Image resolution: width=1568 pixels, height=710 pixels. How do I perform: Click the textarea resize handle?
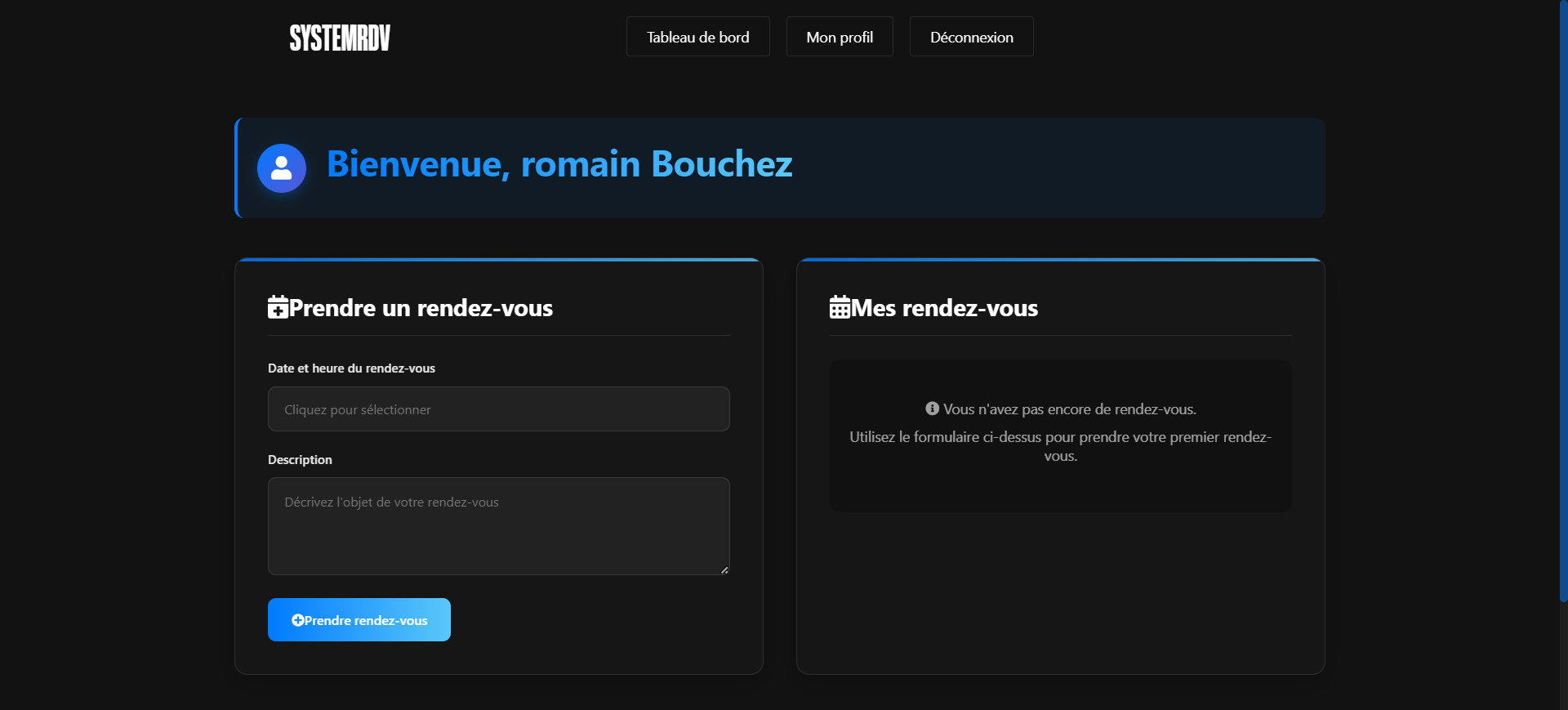[724, 569]
